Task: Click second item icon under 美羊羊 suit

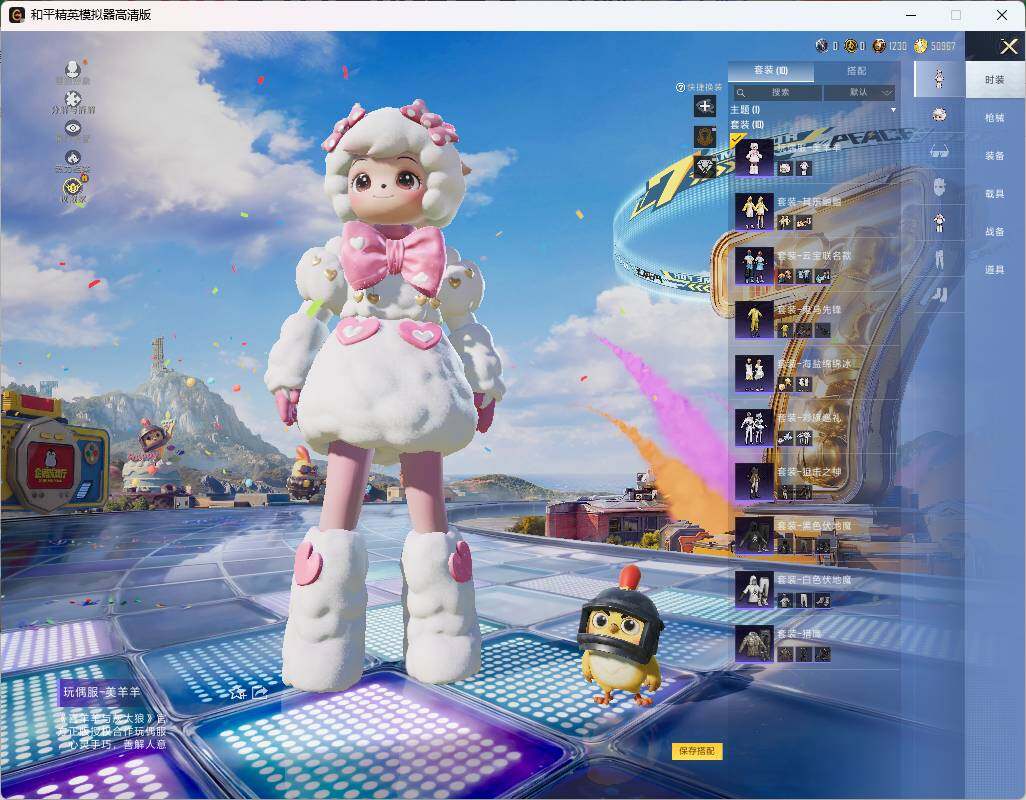Action: point(804,168)
